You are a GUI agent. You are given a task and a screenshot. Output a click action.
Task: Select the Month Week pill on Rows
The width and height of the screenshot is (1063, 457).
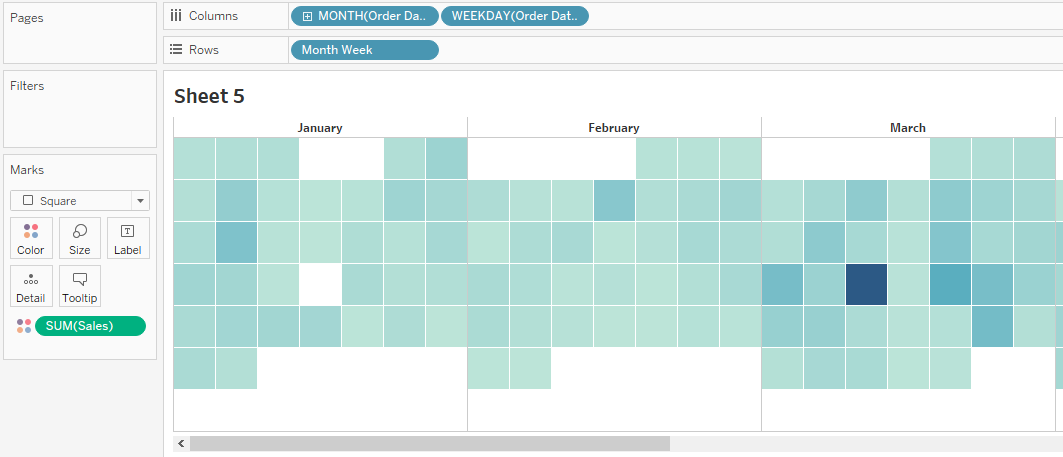point(364,50)
